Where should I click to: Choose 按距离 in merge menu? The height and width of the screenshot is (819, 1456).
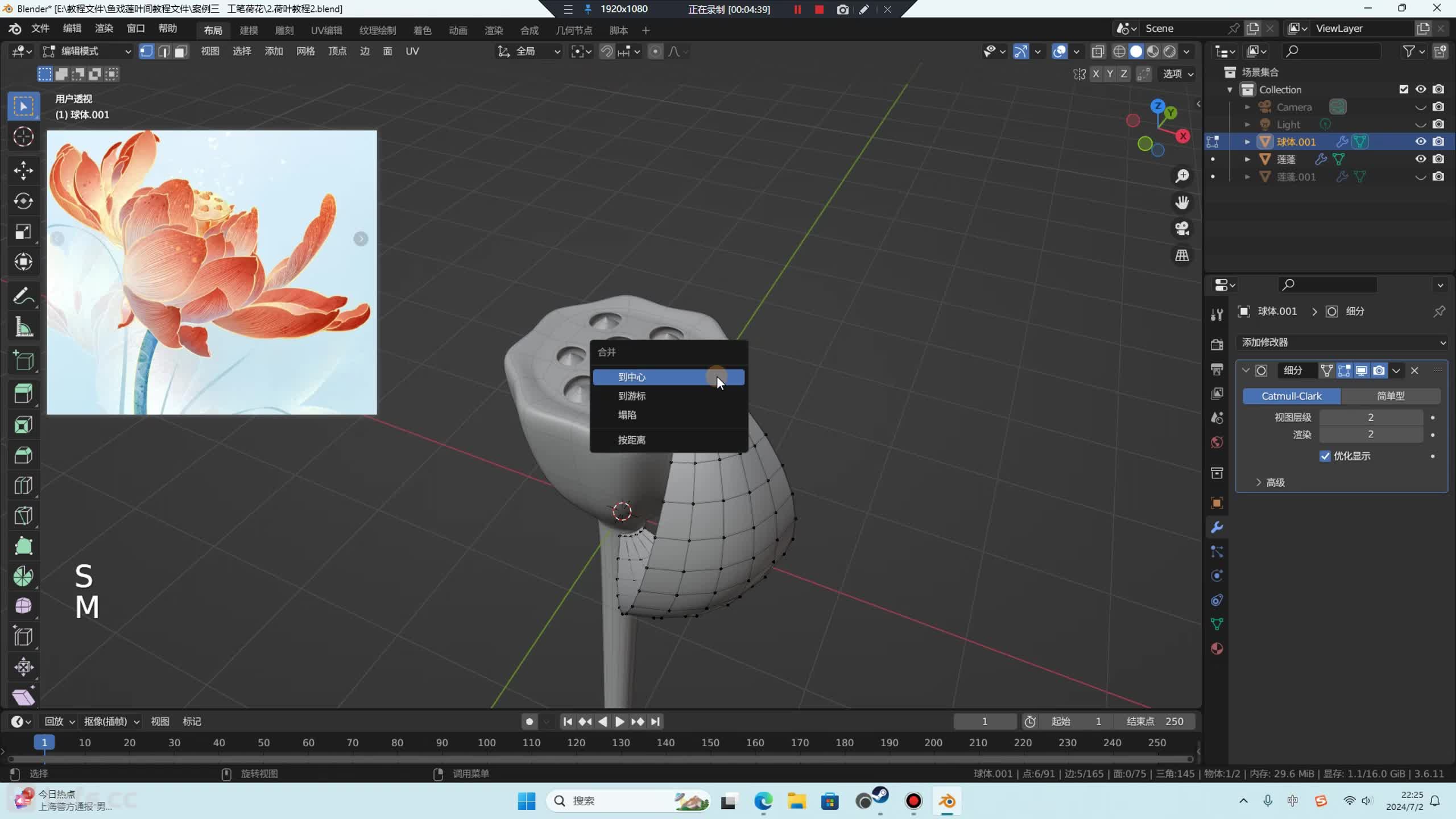click(x=668, y=440)
